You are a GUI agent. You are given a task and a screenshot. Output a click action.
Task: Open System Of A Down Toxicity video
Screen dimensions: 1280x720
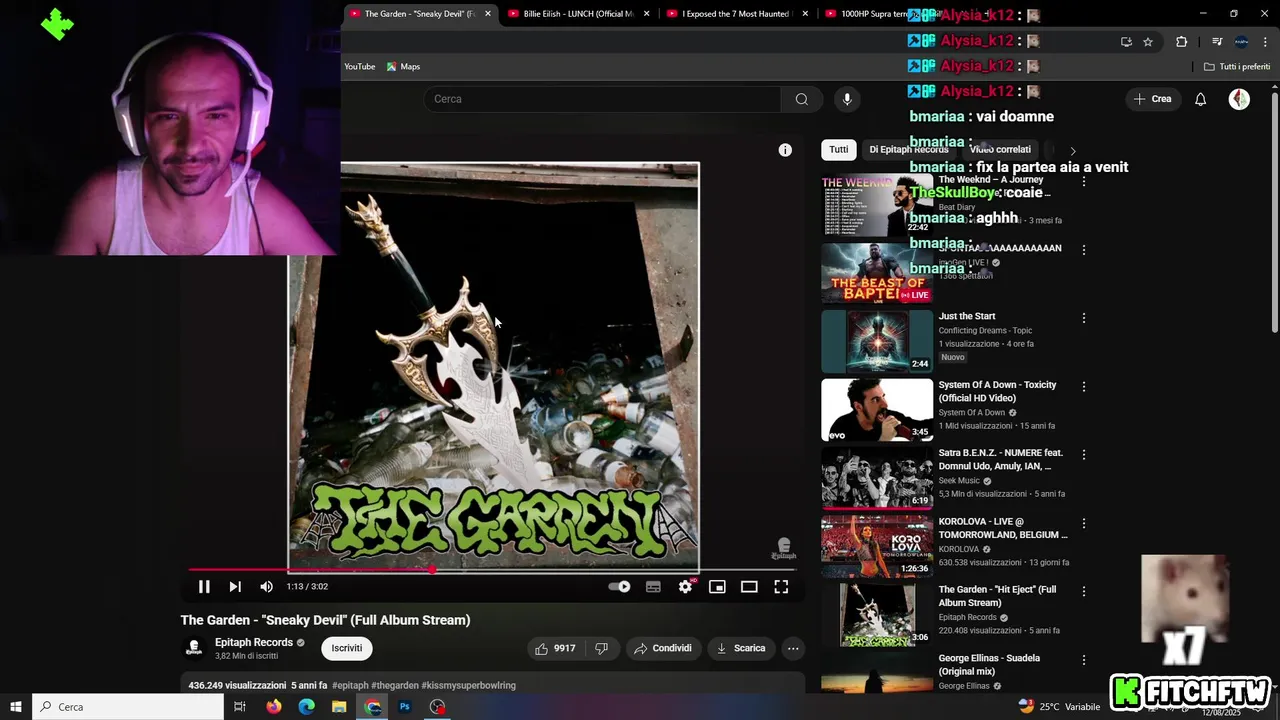point(997,391)
